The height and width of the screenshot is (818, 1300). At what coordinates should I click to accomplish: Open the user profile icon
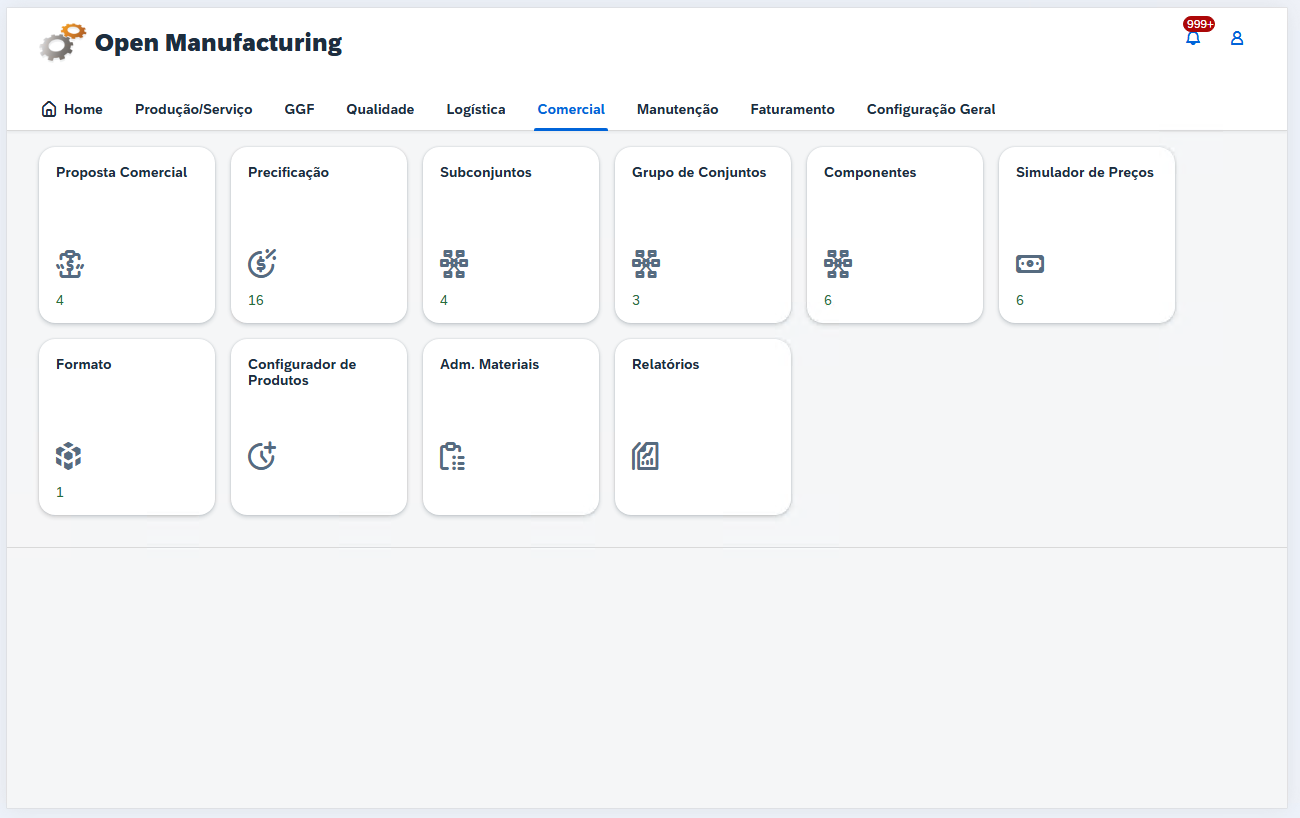tap(1237, 39)
